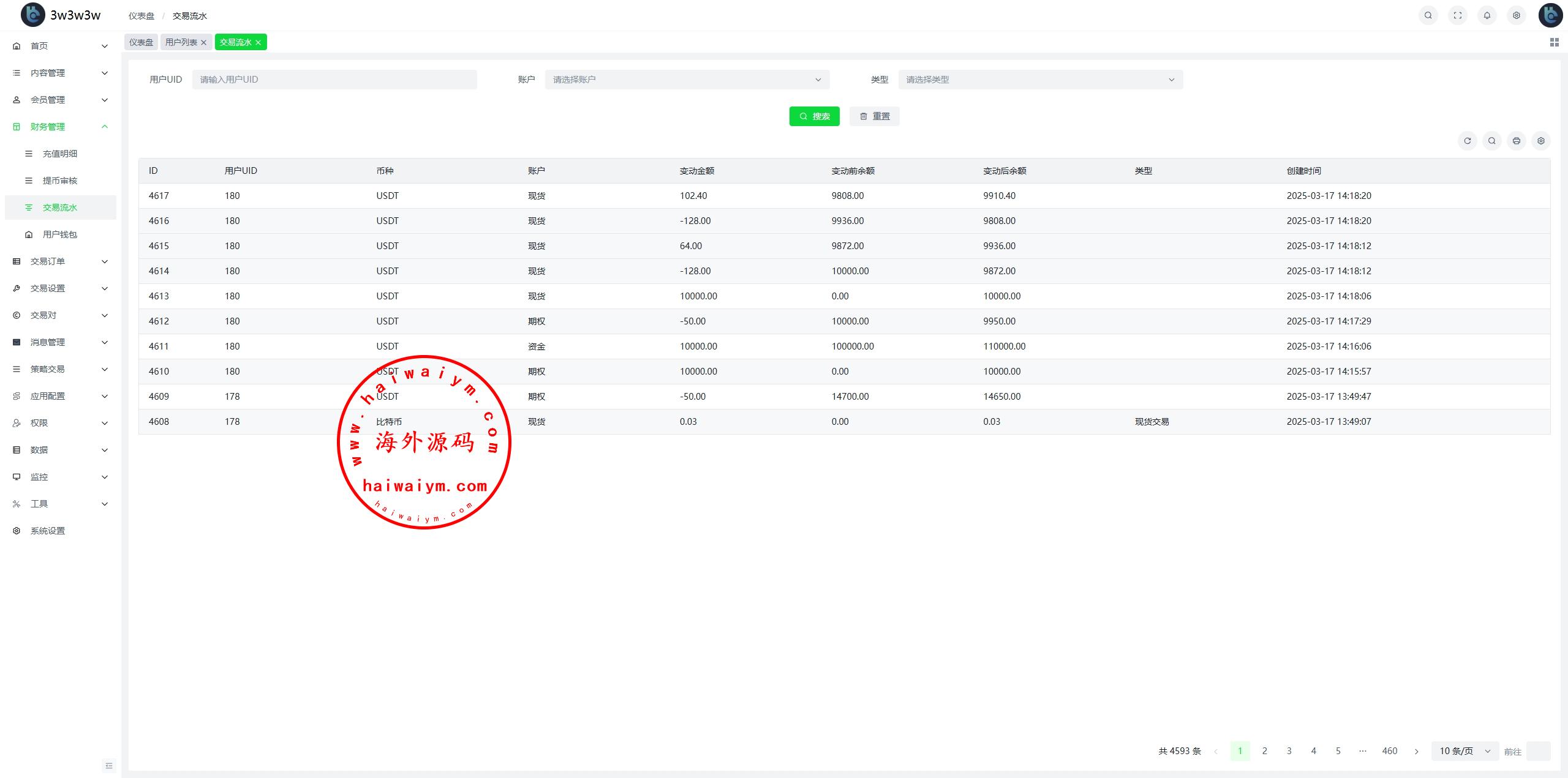Open the 类型 select dropdown
The width and height of the screenshot is (1568, 778).
[1040, 80]
